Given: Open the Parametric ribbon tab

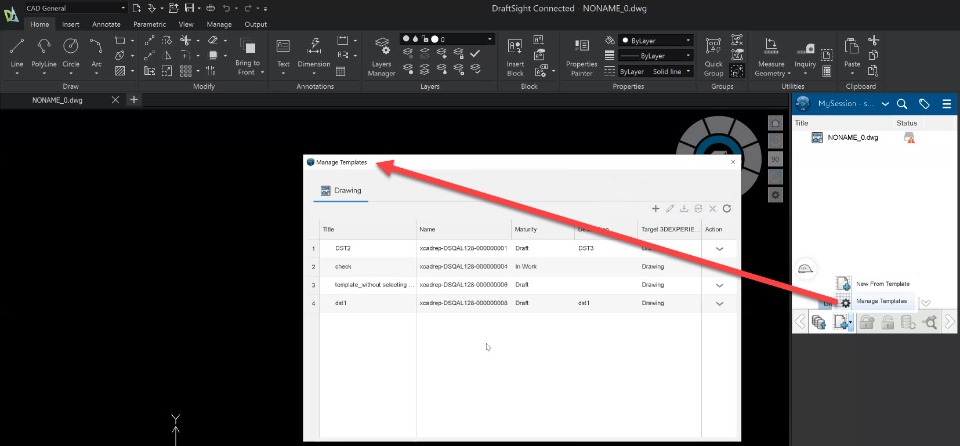Looking at the screenshot, I should (149, 25).
